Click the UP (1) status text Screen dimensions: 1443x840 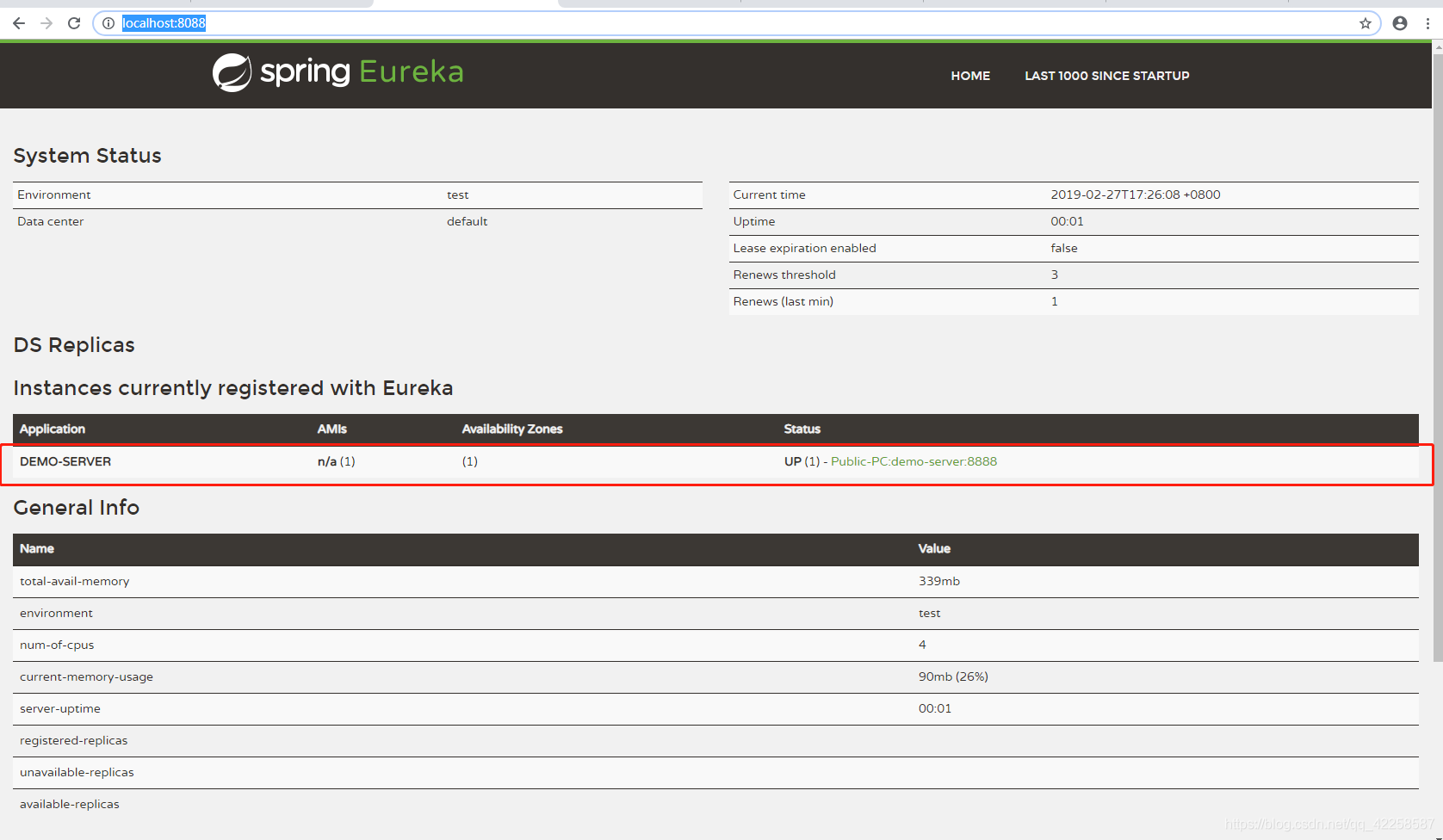[x=802, y=461]
